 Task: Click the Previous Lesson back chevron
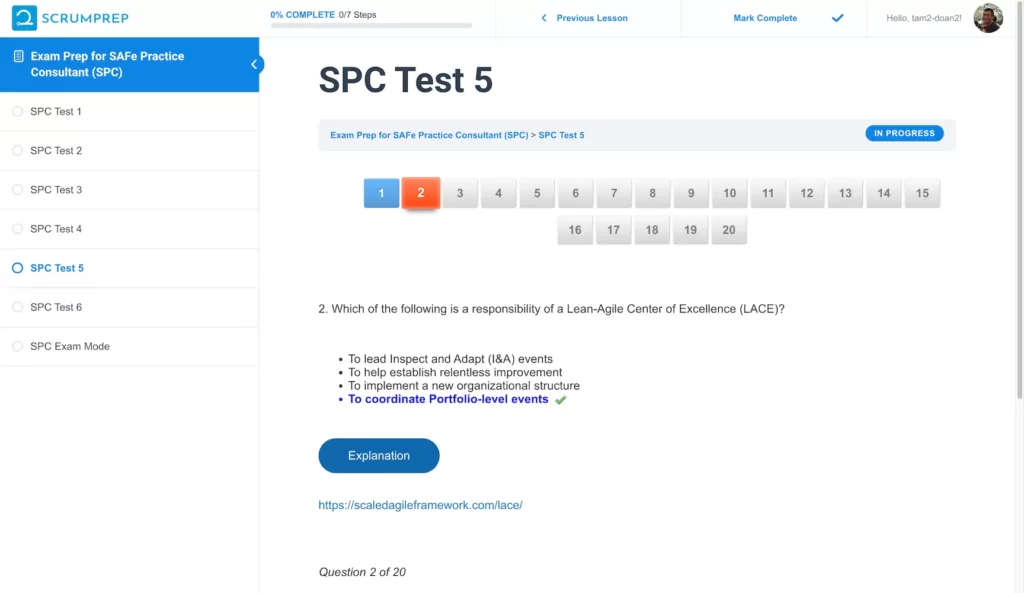[544, 18]
